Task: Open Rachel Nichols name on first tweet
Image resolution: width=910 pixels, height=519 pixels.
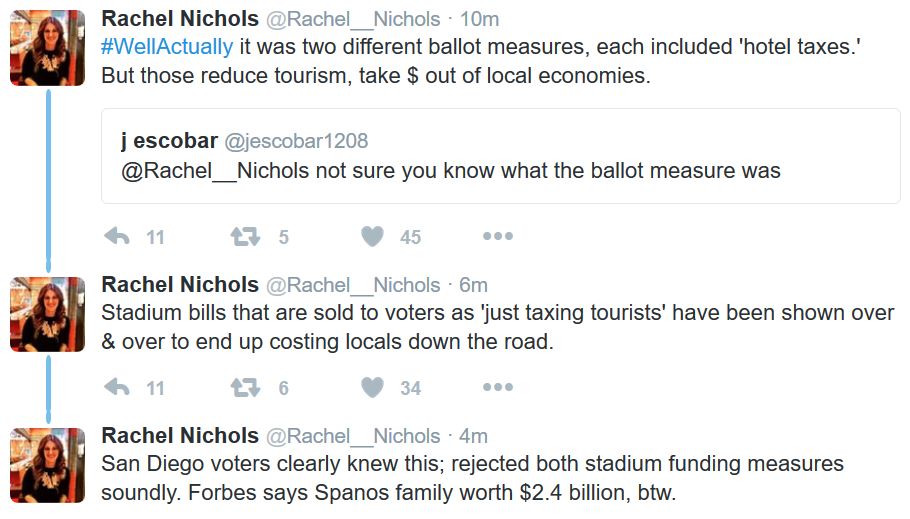Action: pyautogui.click(x=180, y=19)
